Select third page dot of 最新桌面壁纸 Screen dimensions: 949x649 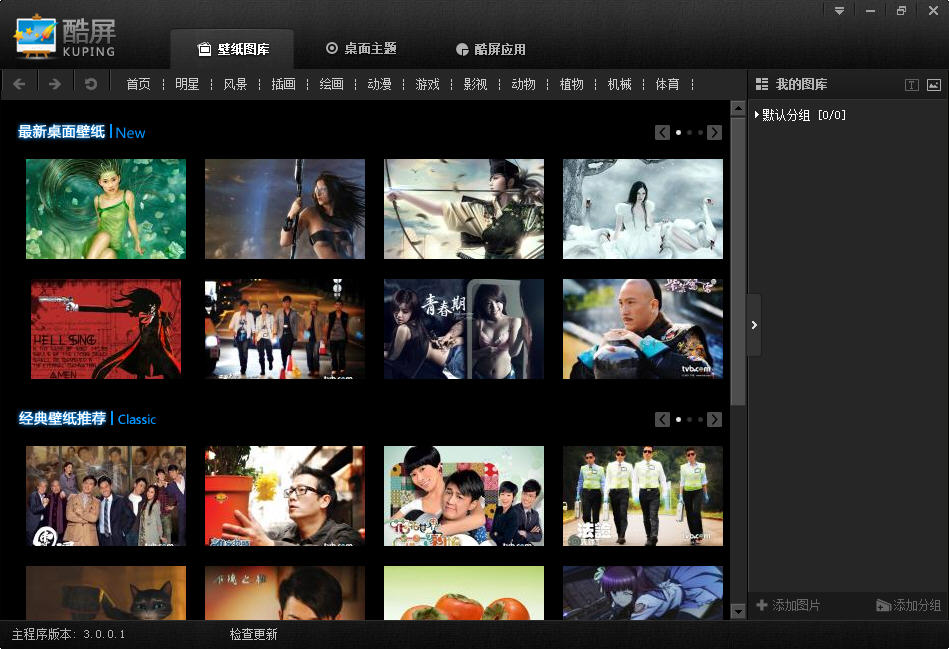[700, 132]
